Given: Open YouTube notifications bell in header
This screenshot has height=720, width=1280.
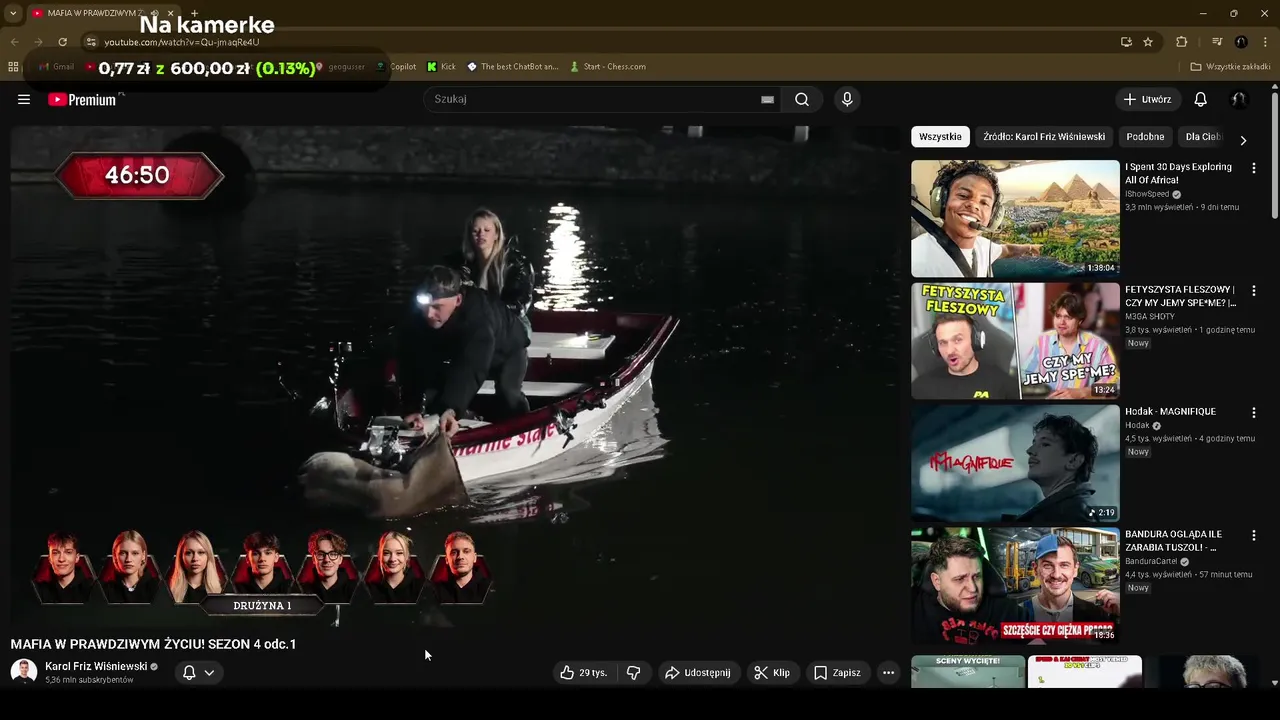Looking at the screenshot, I should coord(1200,99).
